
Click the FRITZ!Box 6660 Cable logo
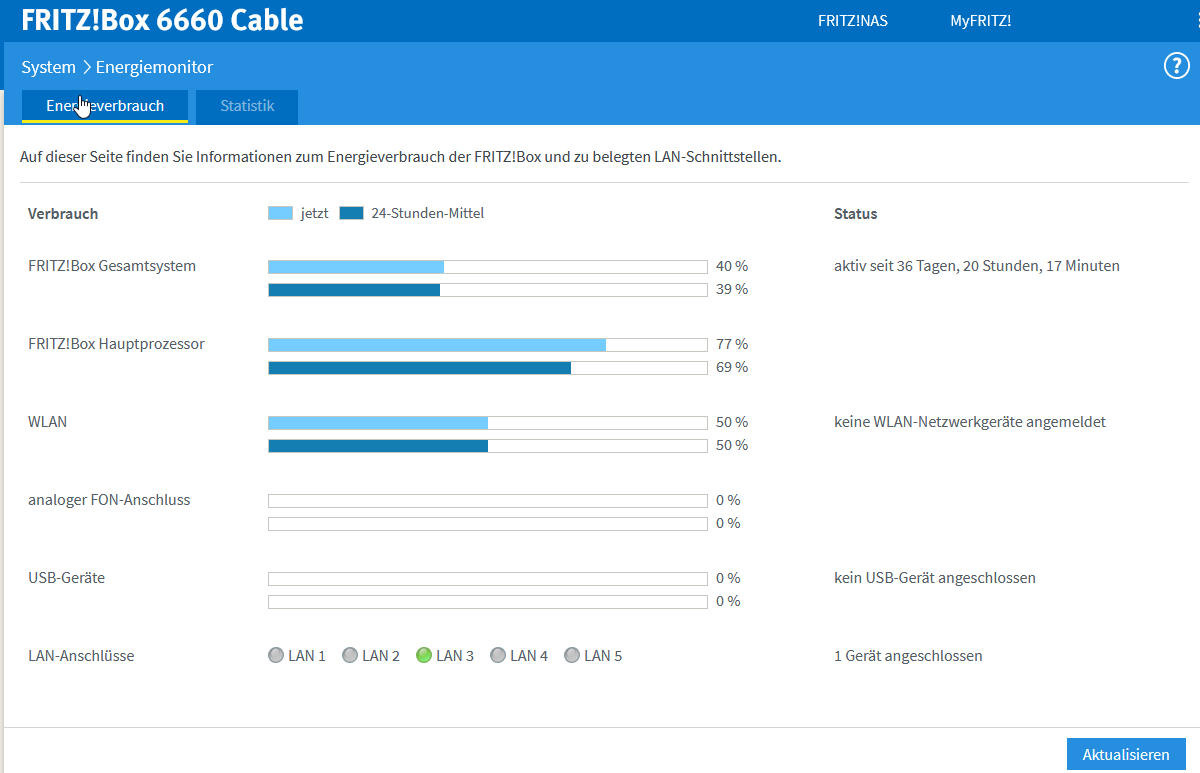click(x=161, y=19)
